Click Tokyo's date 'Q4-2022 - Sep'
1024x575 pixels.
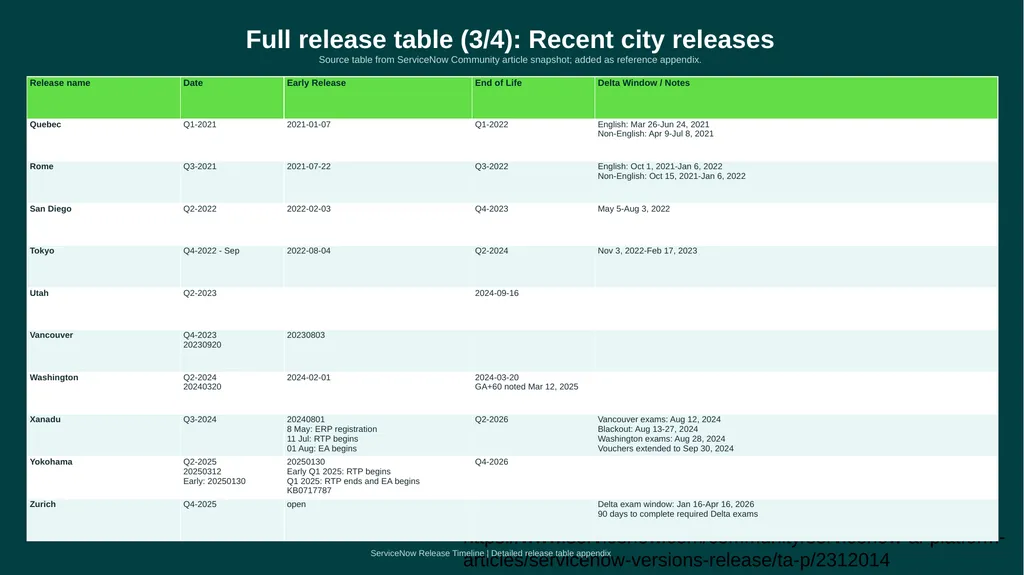click(x=211, y=251)
